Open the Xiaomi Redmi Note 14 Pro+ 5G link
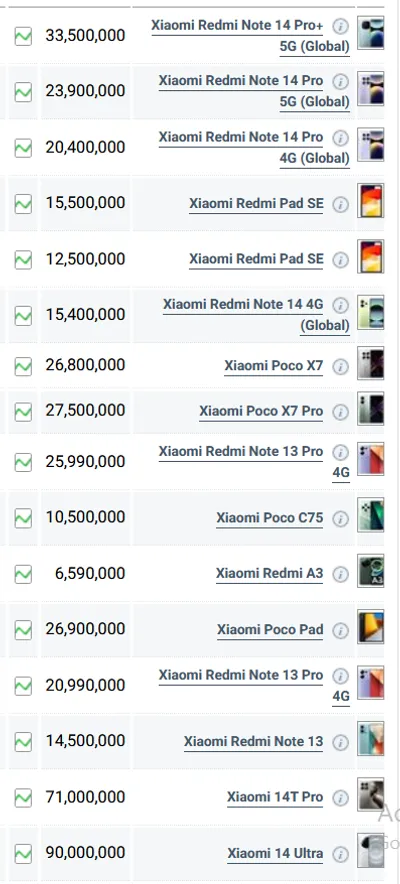 (251, 36)
